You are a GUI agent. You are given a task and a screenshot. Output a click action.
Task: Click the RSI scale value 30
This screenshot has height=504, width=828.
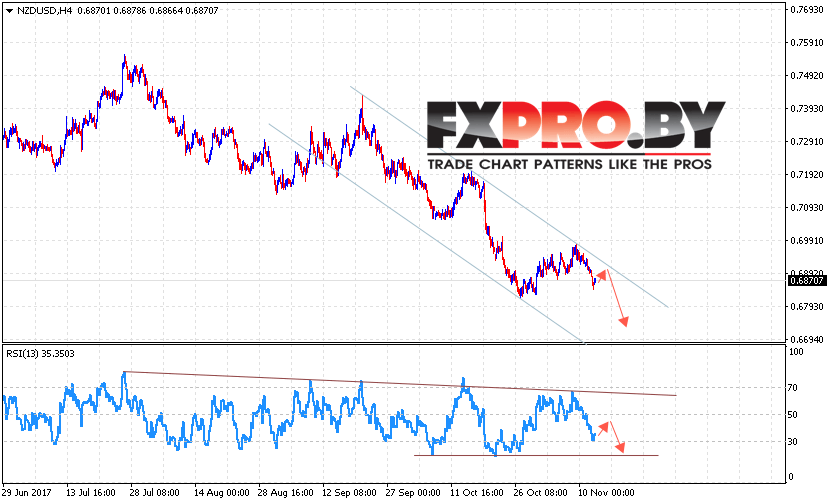click(x=793, y=442)
